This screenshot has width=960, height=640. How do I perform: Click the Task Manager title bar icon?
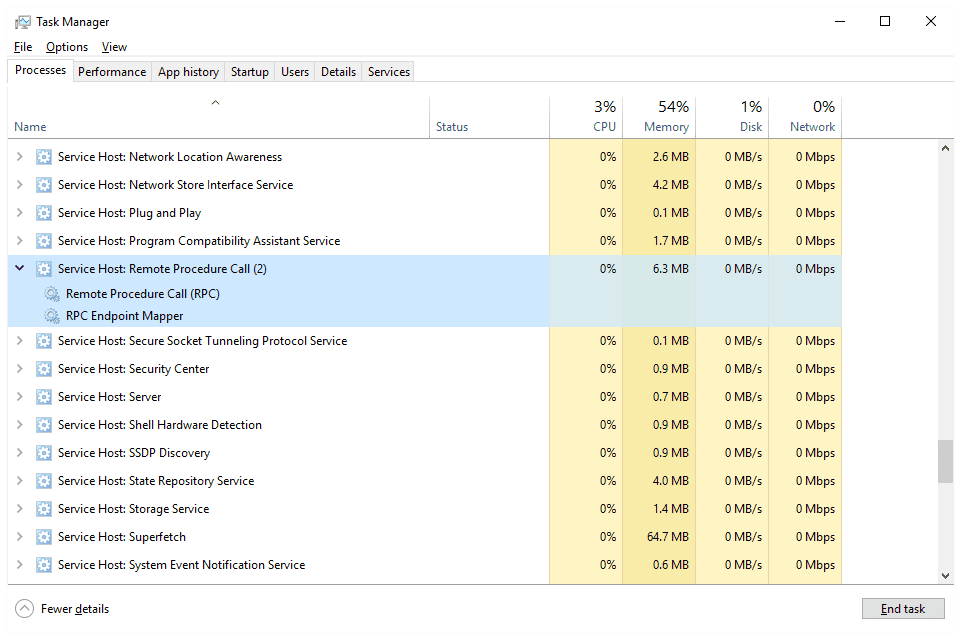[x=22, y=22]
